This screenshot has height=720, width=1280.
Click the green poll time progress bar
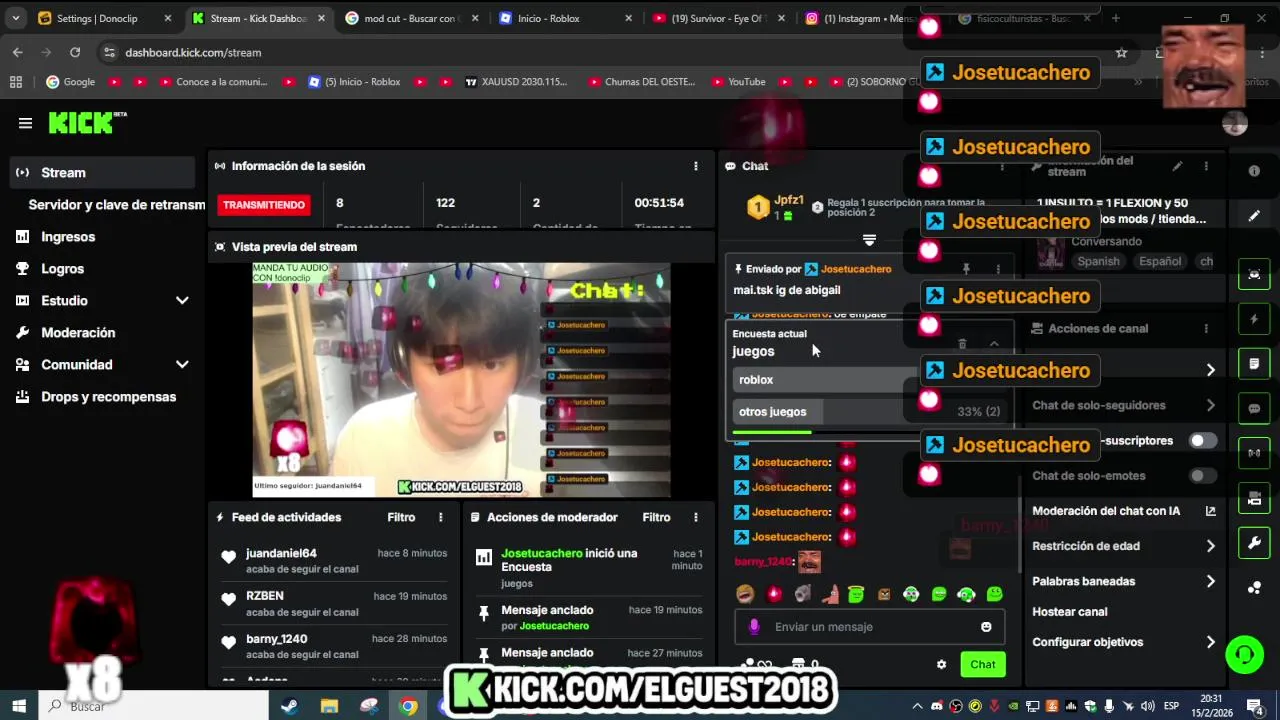tap(772, 432)
